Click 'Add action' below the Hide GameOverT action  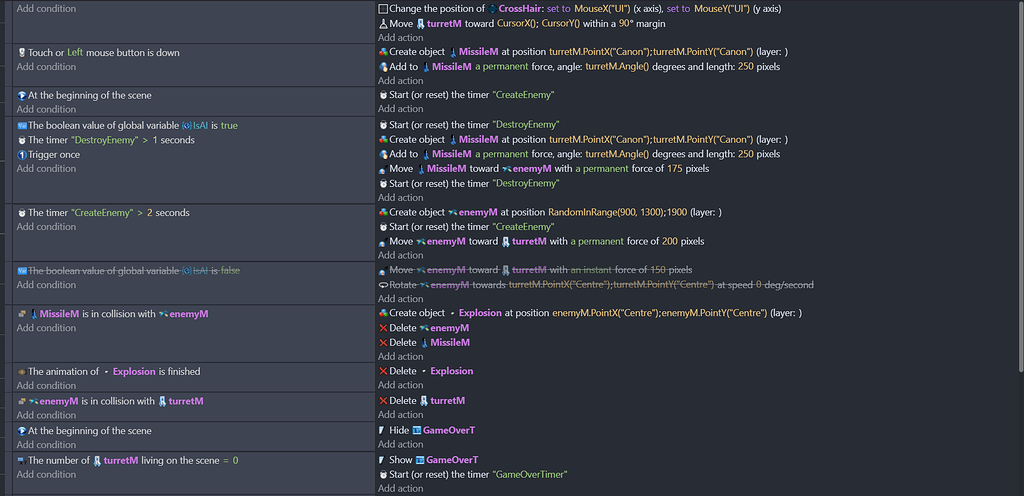(400, 444)
